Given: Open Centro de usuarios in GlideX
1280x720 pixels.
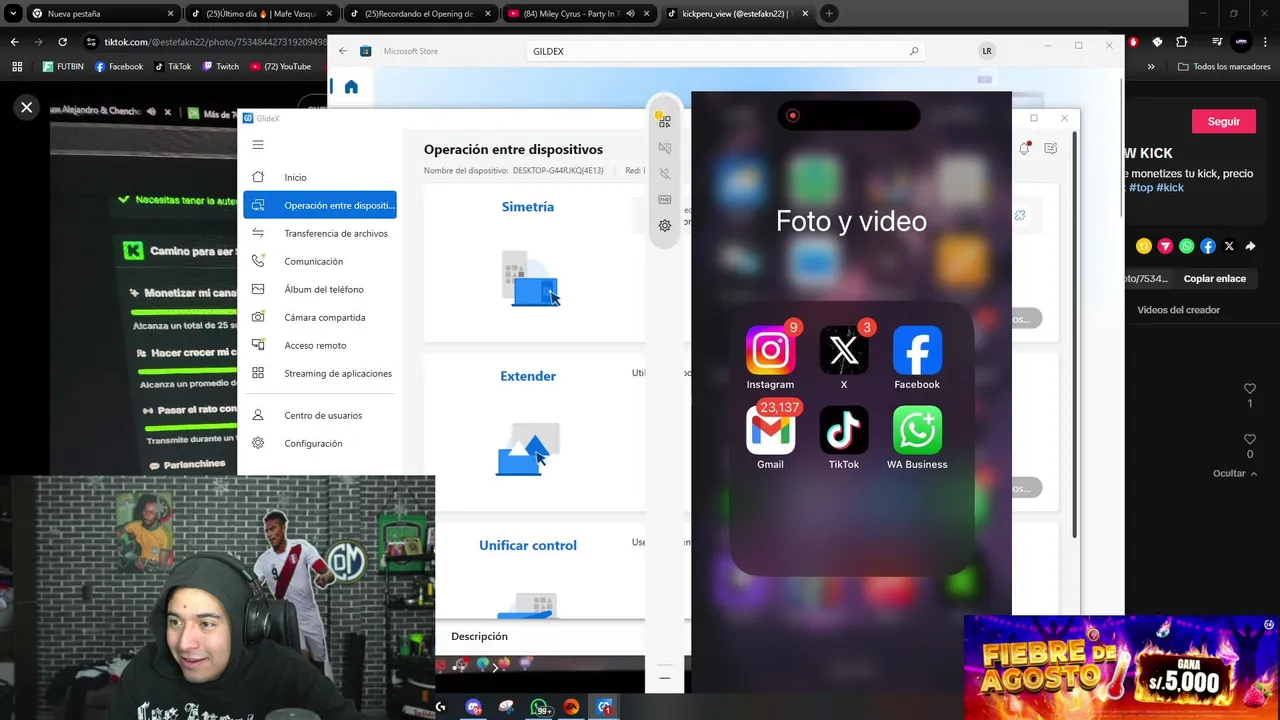Looking at the screenshot, I should [x=320, y=415].
